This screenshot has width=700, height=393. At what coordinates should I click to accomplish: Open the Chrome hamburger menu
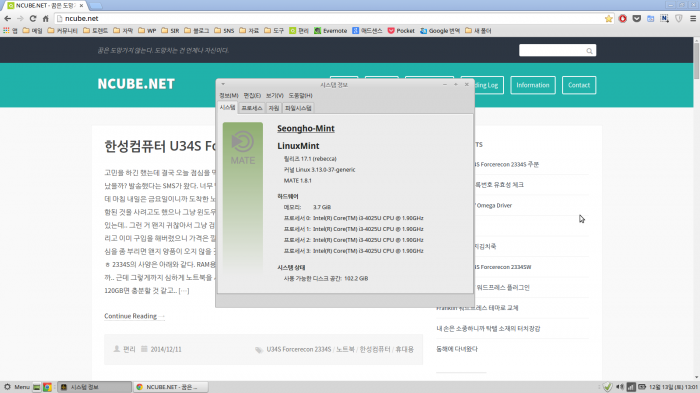coord(693,19)
